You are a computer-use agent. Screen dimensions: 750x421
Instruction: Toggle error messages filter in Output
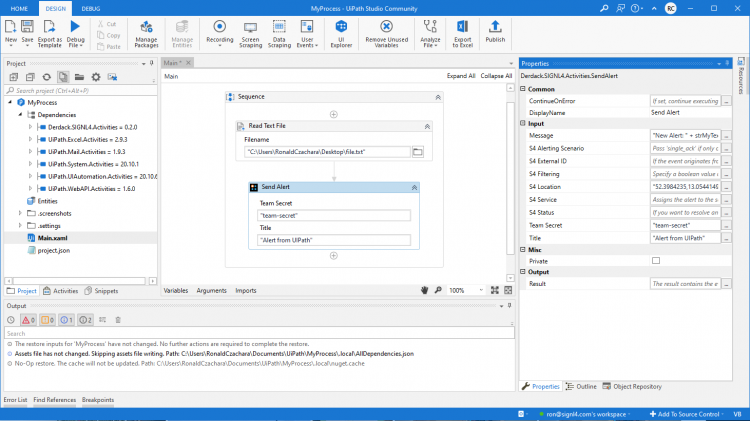point(29,320)
